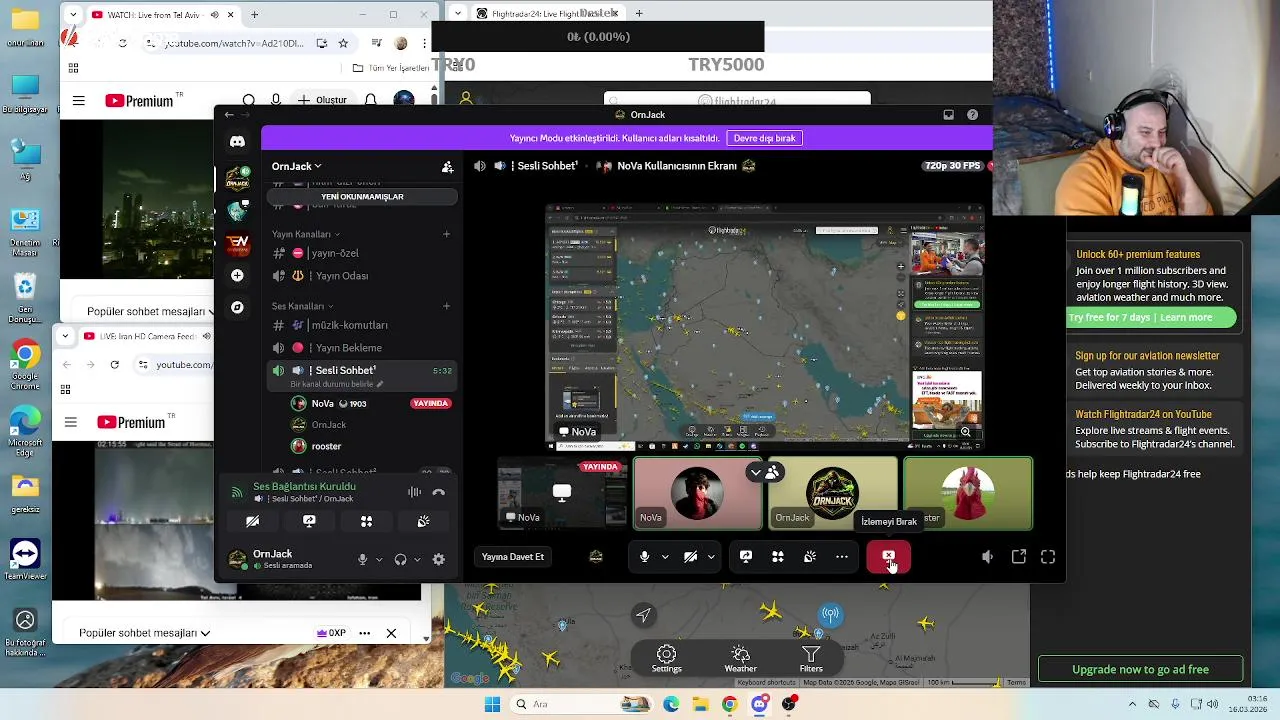Adjust stream volume speaker icon

[987, 557]
